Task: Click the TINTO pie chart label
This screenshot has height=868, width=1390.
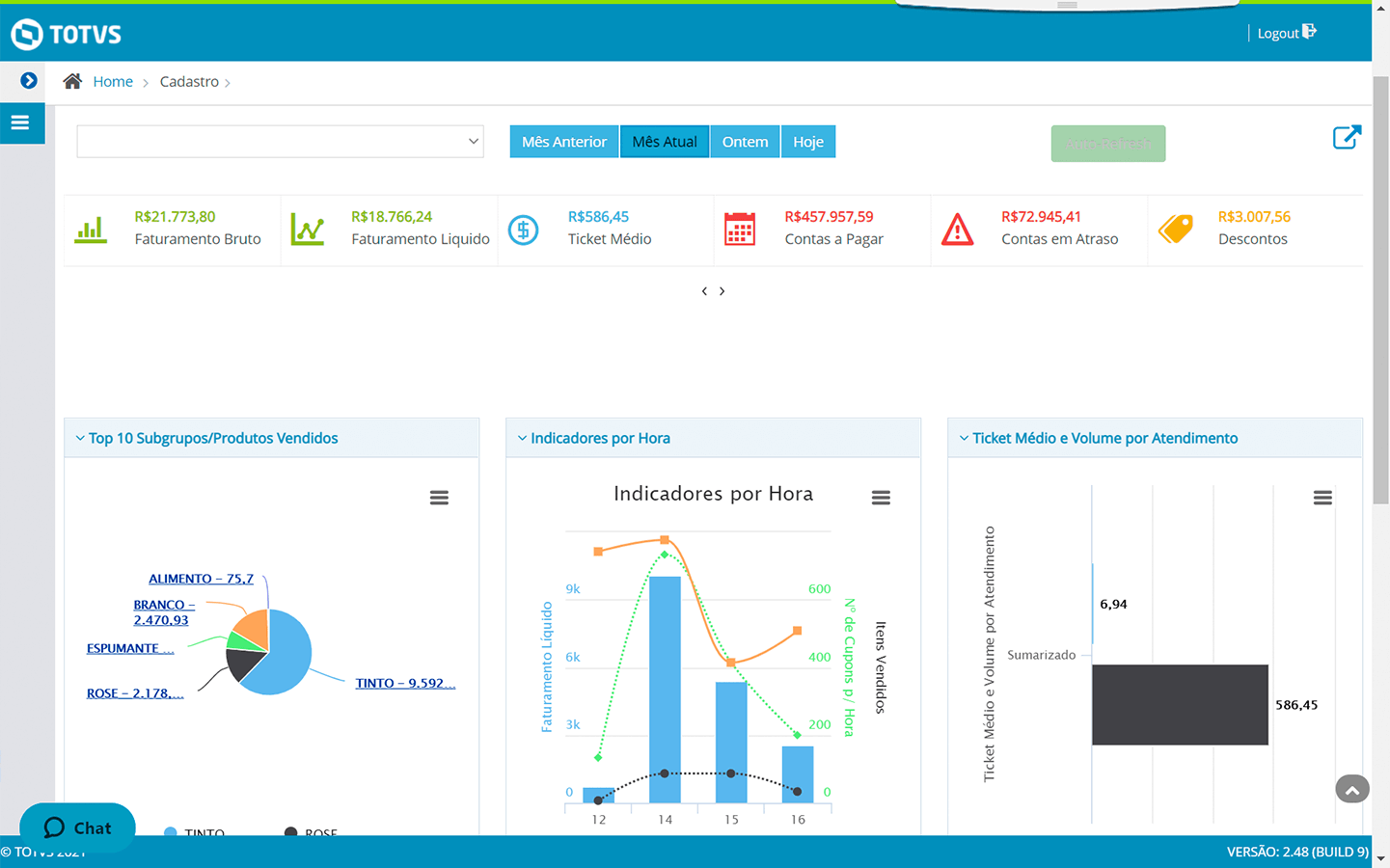Action: (403, 683)
